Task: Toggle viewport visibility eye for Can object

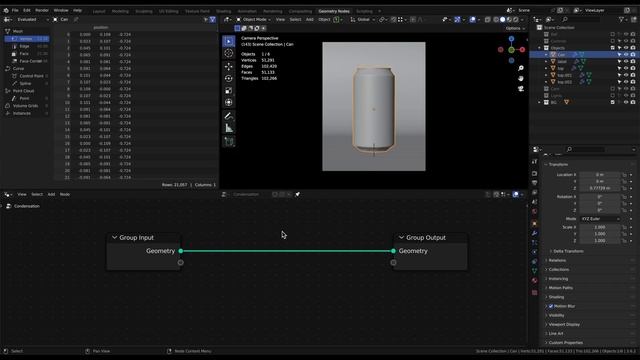Action: point(626,55)
